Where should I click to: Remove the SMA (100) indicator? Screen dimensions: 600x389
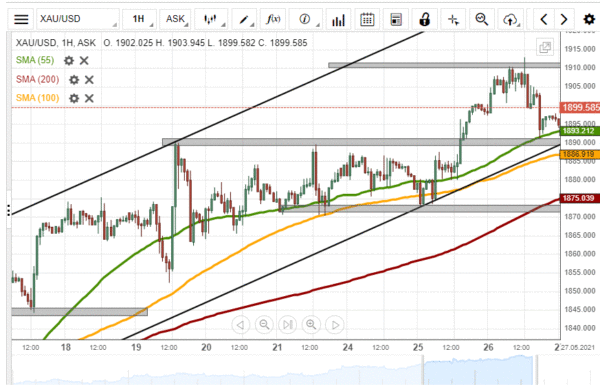(x=89, y=98)
